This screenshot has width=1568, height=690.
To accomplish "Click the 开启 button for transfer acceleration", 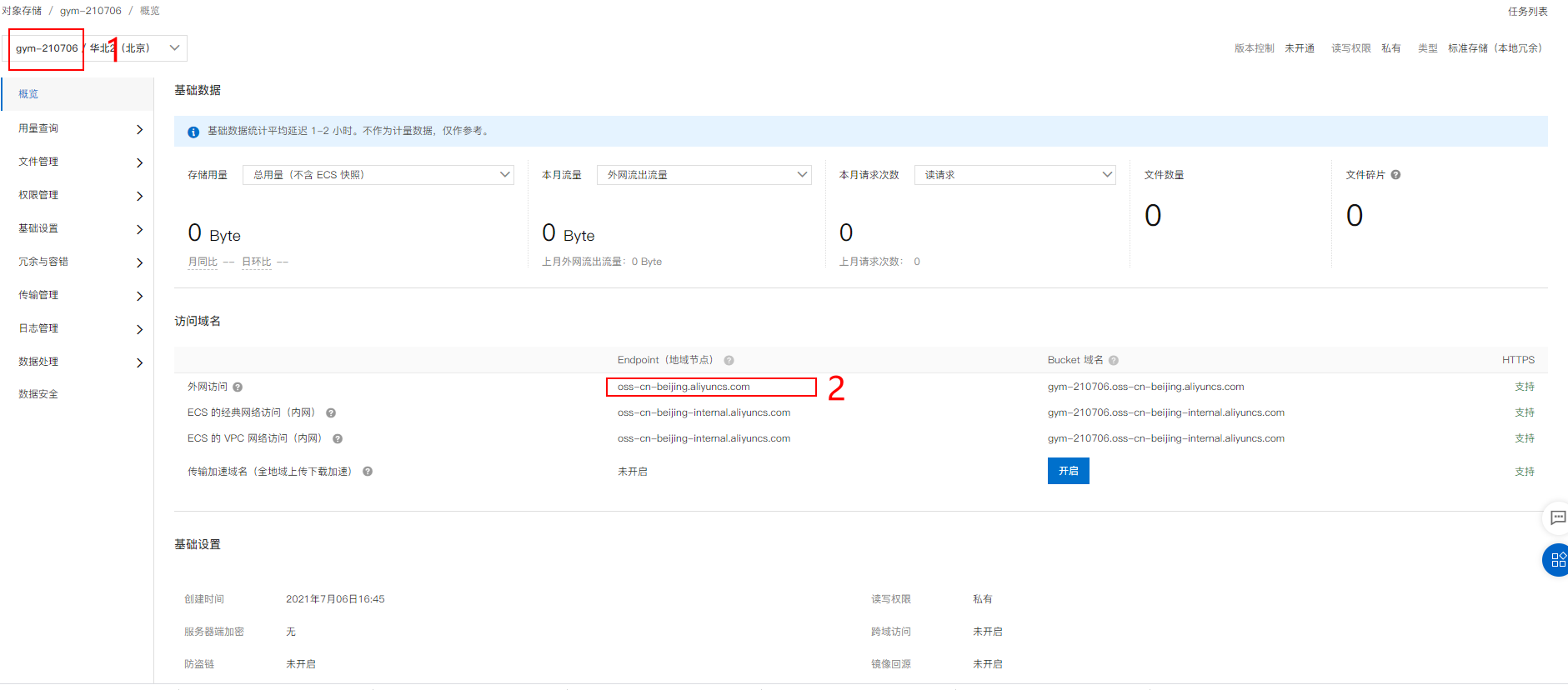I will click(1069, 471).
